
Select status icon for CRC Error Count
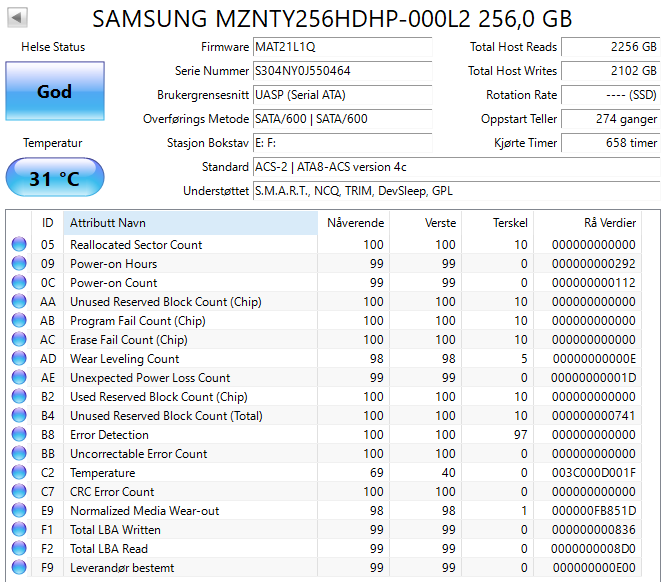[x=19, y=491]
